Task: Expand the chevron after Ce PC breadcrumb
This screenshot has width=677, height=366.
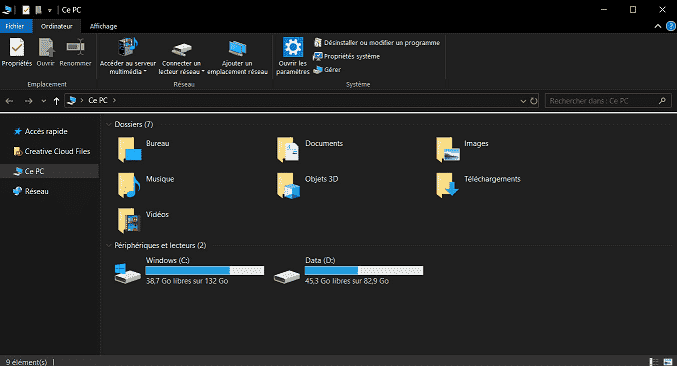Action: point(114,101)
